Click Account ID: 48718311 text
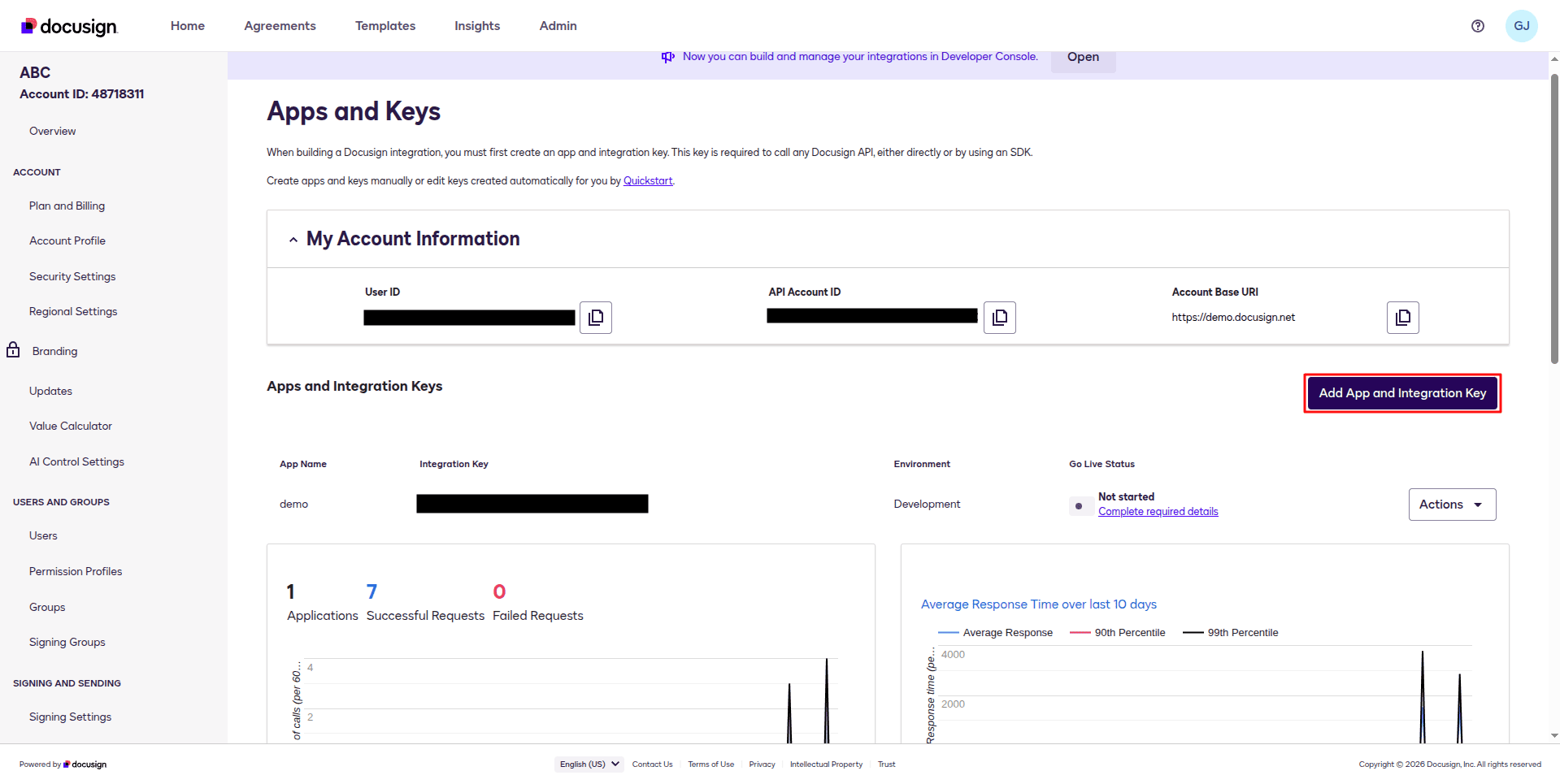The width and height of the screenshot is (1560, 784). 81,94
